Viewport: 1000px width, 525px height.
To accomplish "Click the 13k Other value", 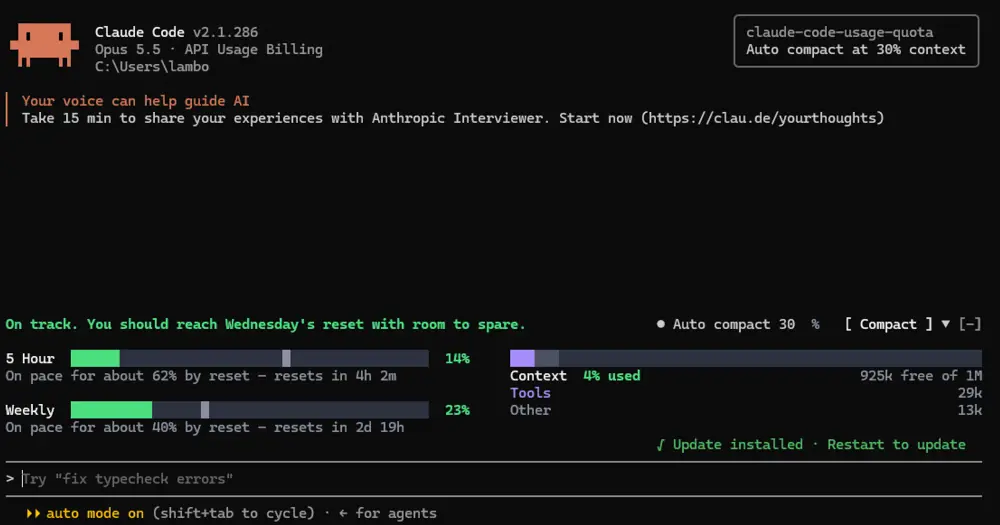I will (969, 410).
